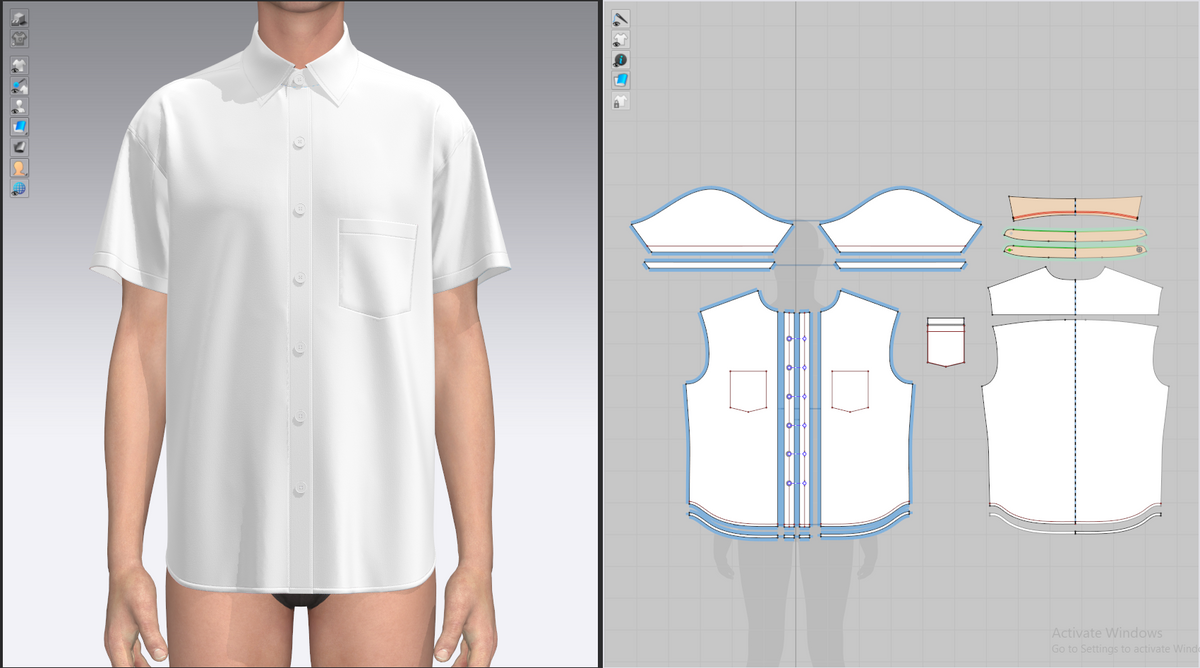
Task: Toggle Show 3D seamline and pins icon
Action: click(x=20, y=86)
